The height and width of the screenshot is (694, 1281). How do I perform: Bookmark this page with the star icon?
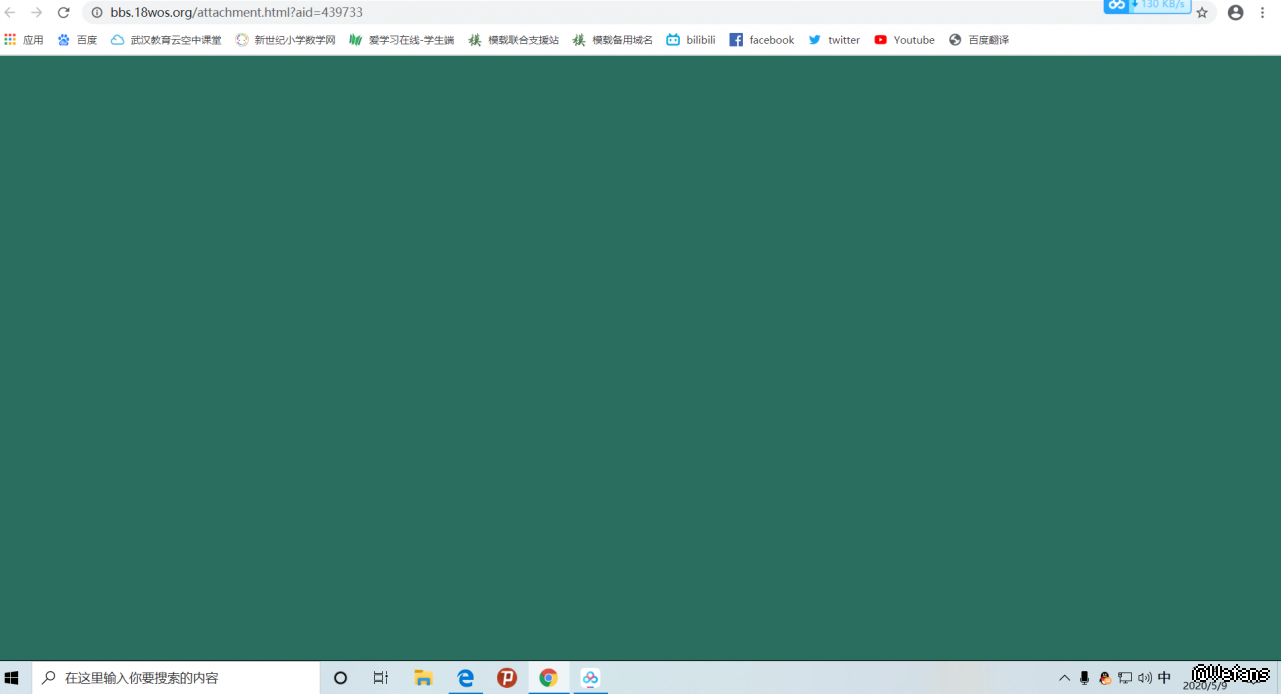[x=1202, y=13]
